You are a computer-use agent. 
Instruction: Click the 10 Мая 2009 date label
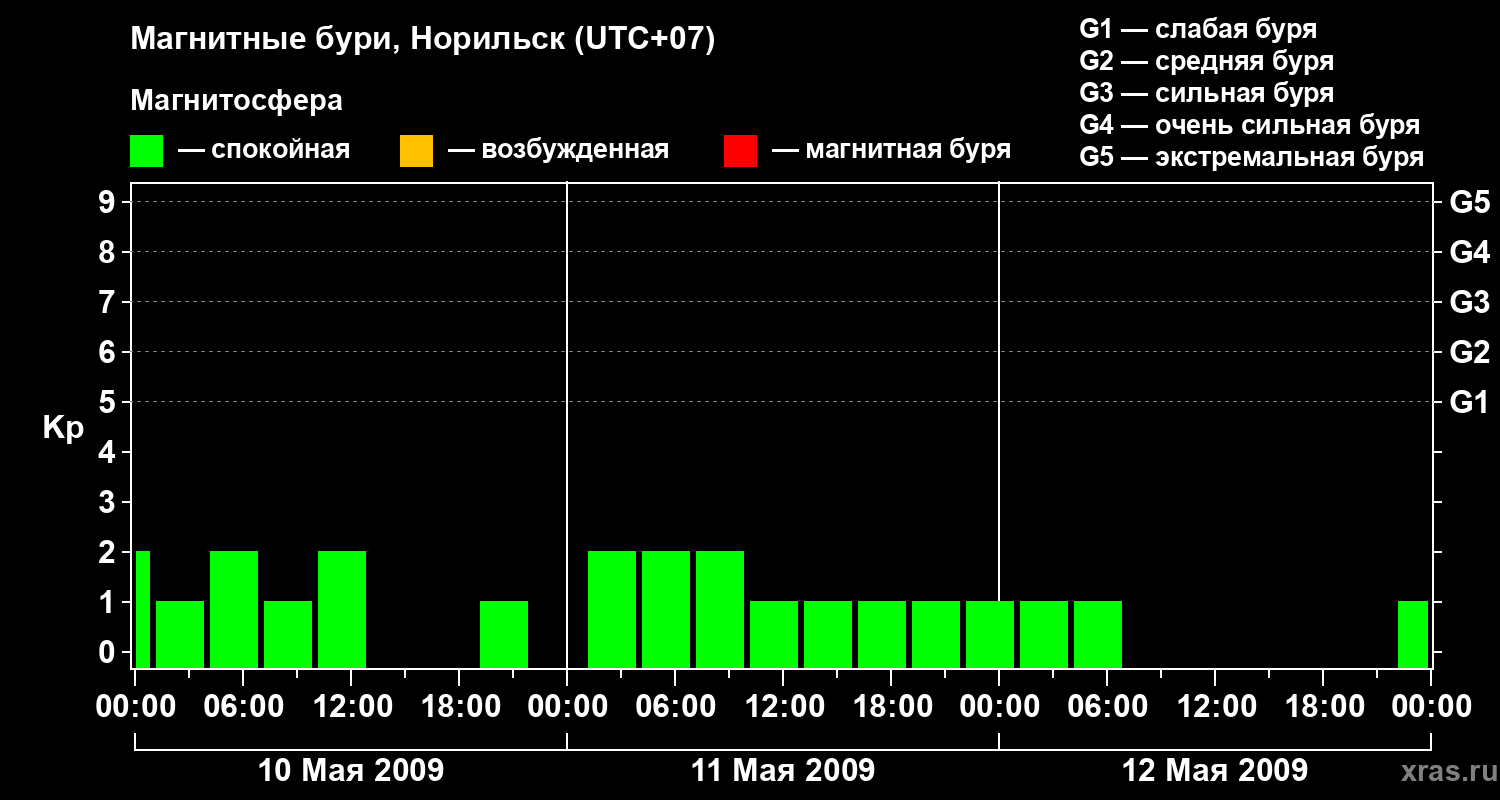pos(351,770)
